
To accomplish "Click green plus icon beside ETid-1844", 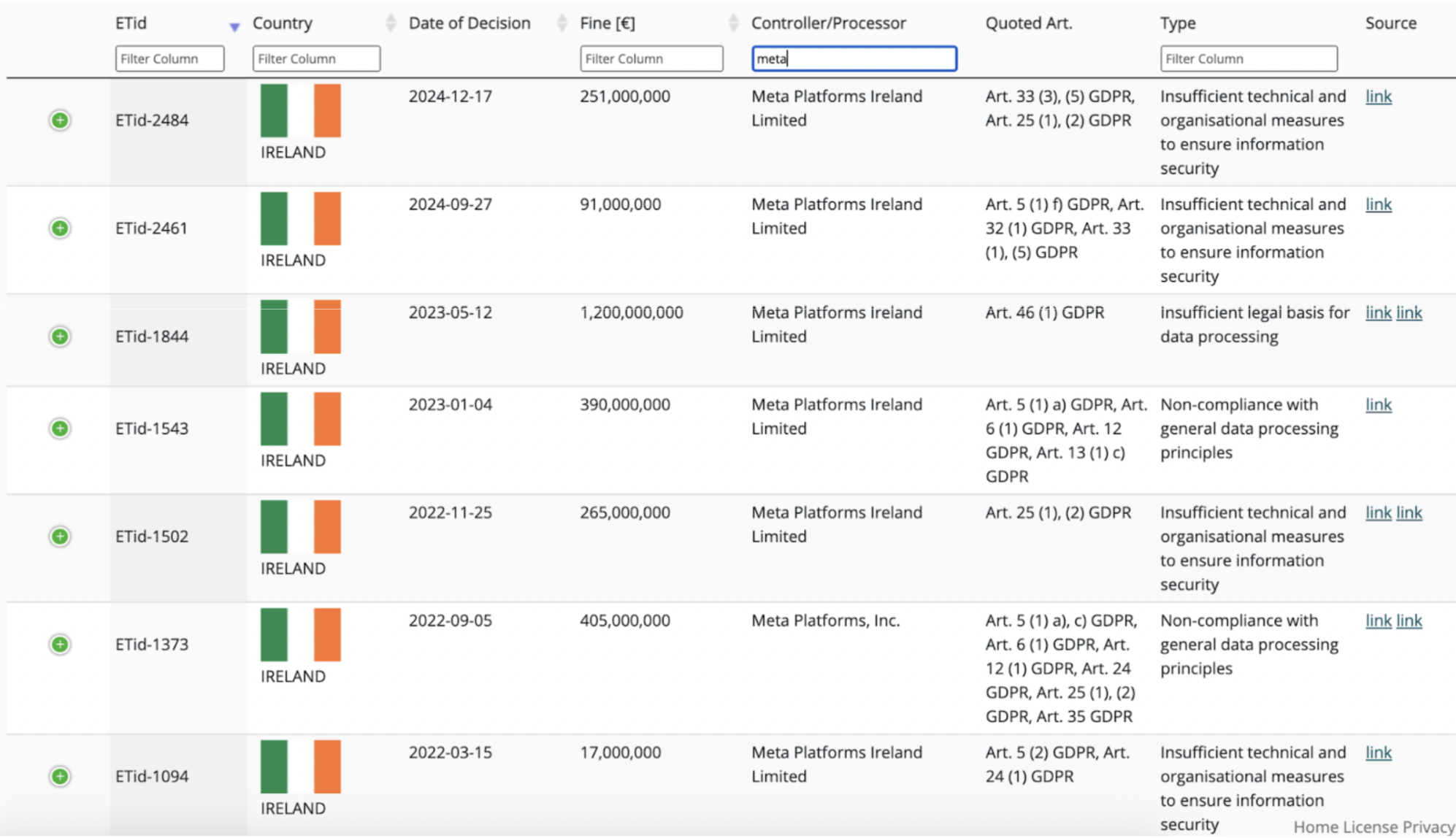I will click(x=60, y=337).
